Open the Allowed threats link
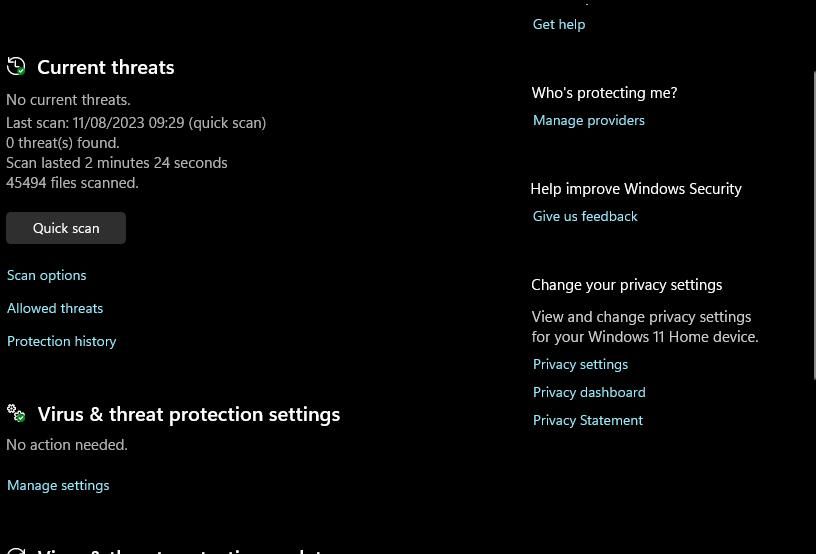The height and width of the screenshot is (554, 816). (x=55, y=308)
